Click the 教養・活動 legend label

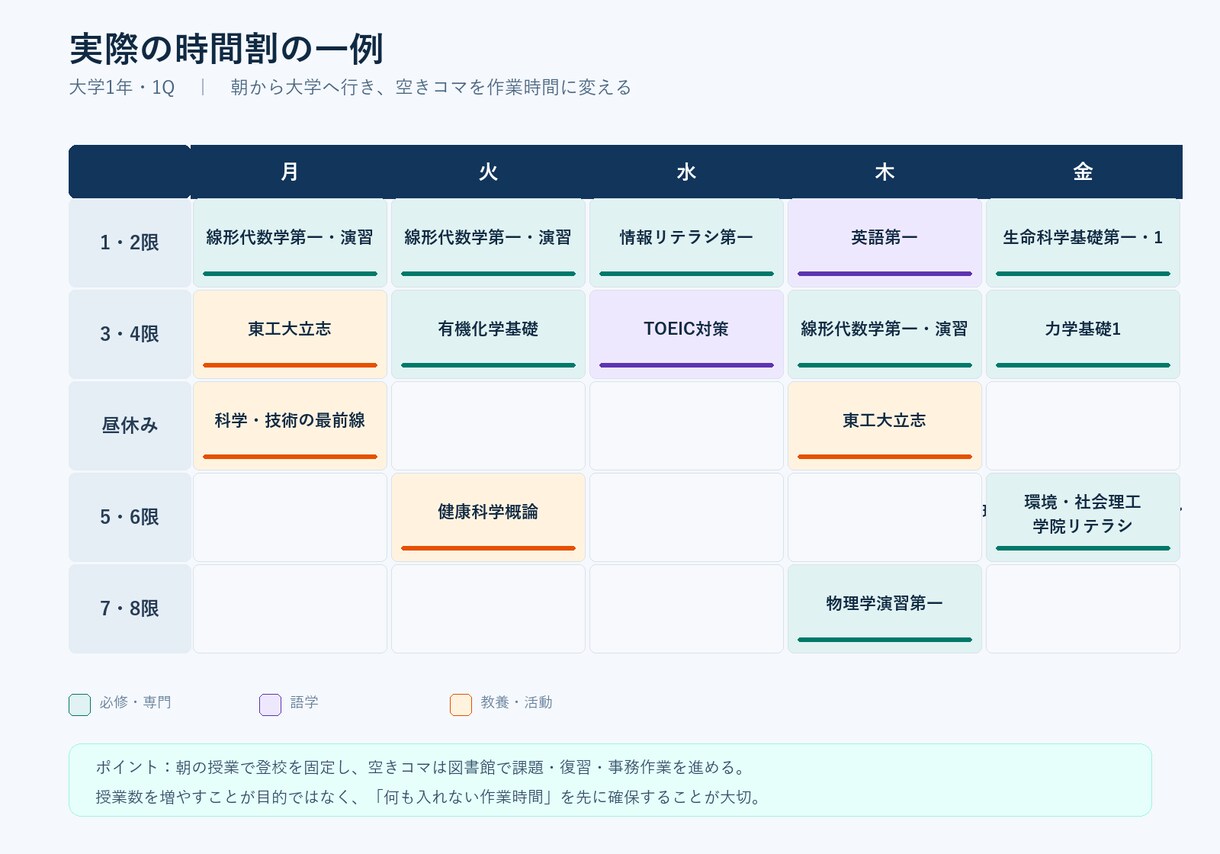(516, 703)
